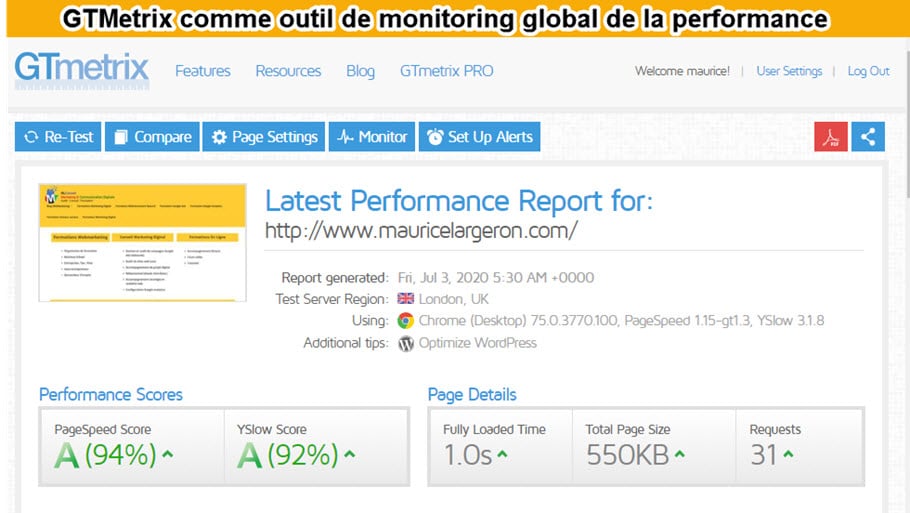Click the report date Fri, Jul 3, 2020
910x513 pixels.
496,277
